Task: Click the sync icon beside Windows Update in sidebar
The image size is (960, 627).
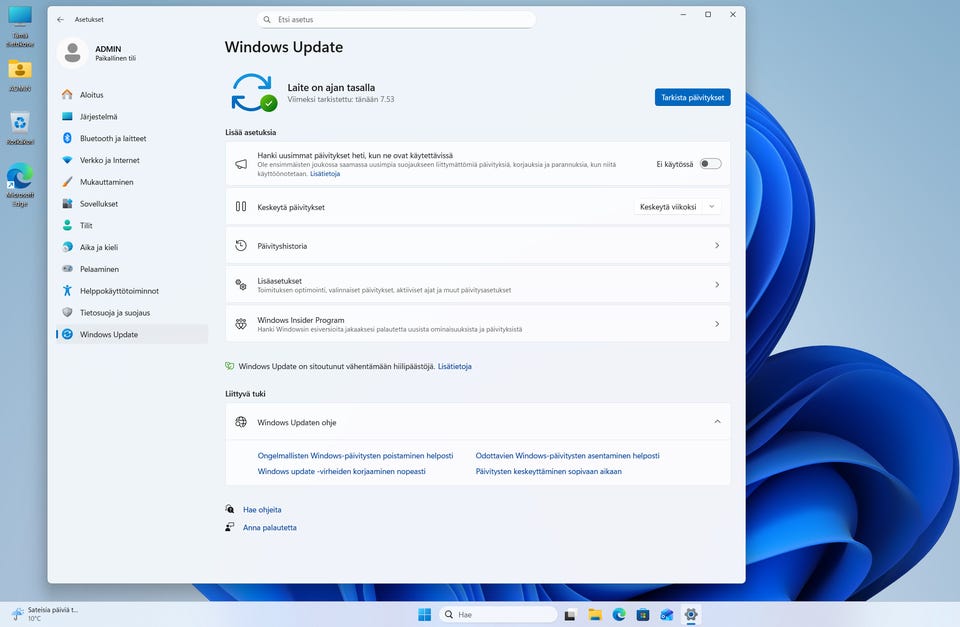Action: pos(67,334)
